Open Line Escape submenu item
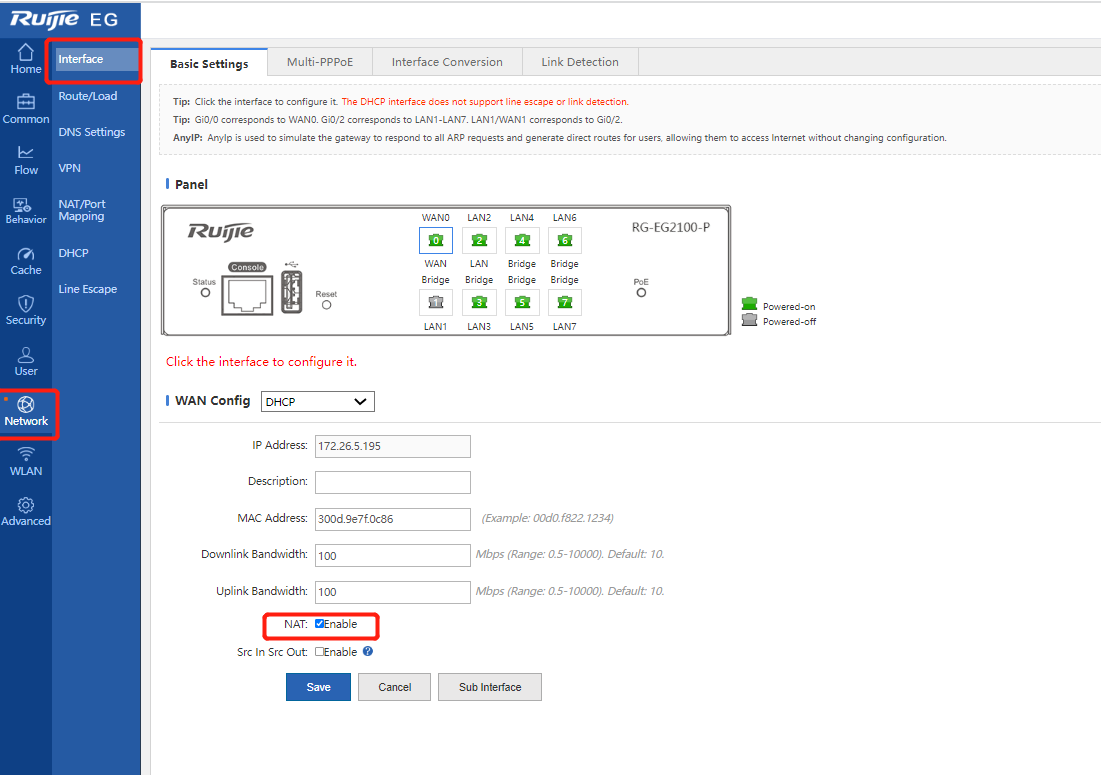This screenshot has width=1101, height=775. (88, 289)
